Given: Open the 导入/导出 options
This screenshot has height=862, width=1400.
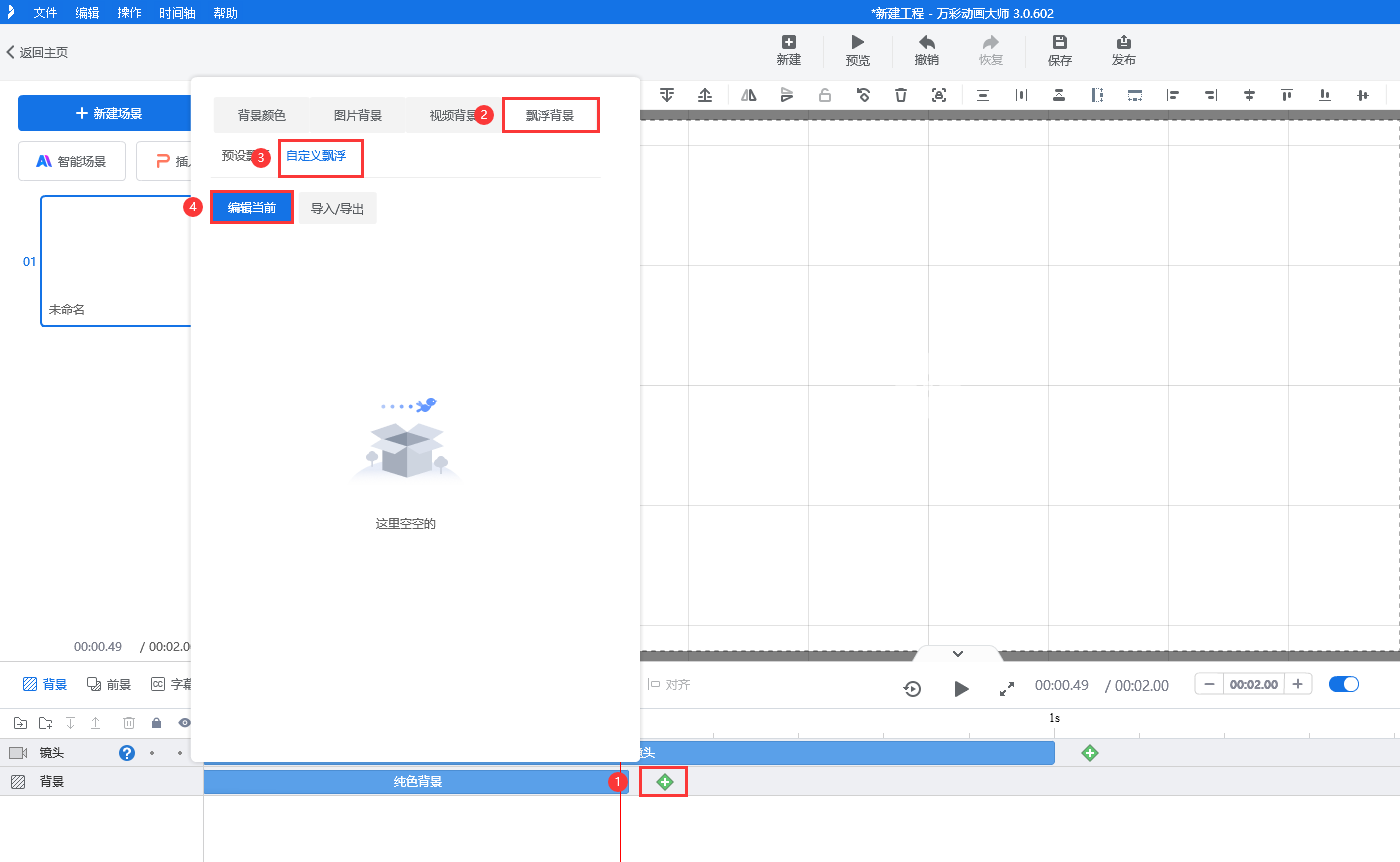Looking at the screenshot, I should (337, 208).
